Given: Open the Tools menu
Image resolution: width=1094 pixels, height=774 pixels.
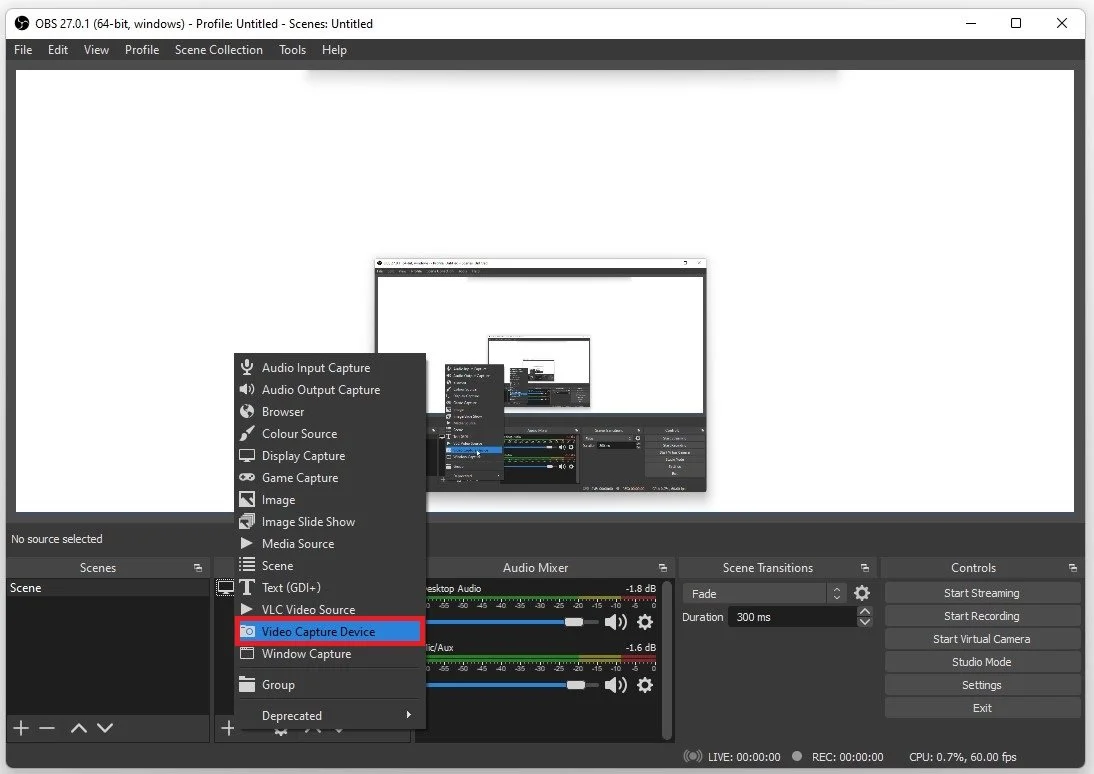Looking at the screenshot, I should 292,50.
